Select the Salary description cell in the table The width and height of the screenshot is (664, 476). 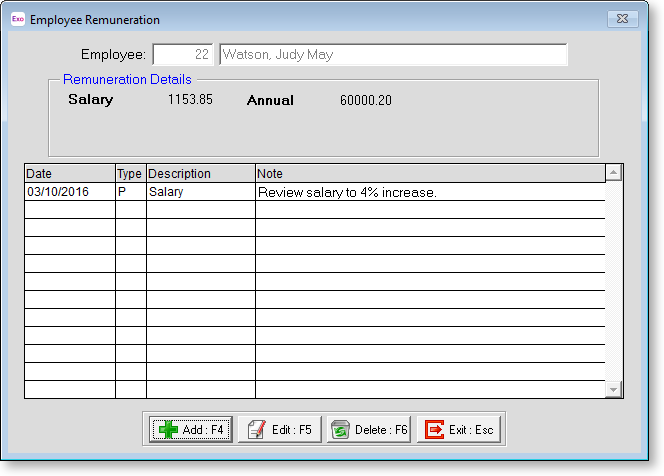200,192
